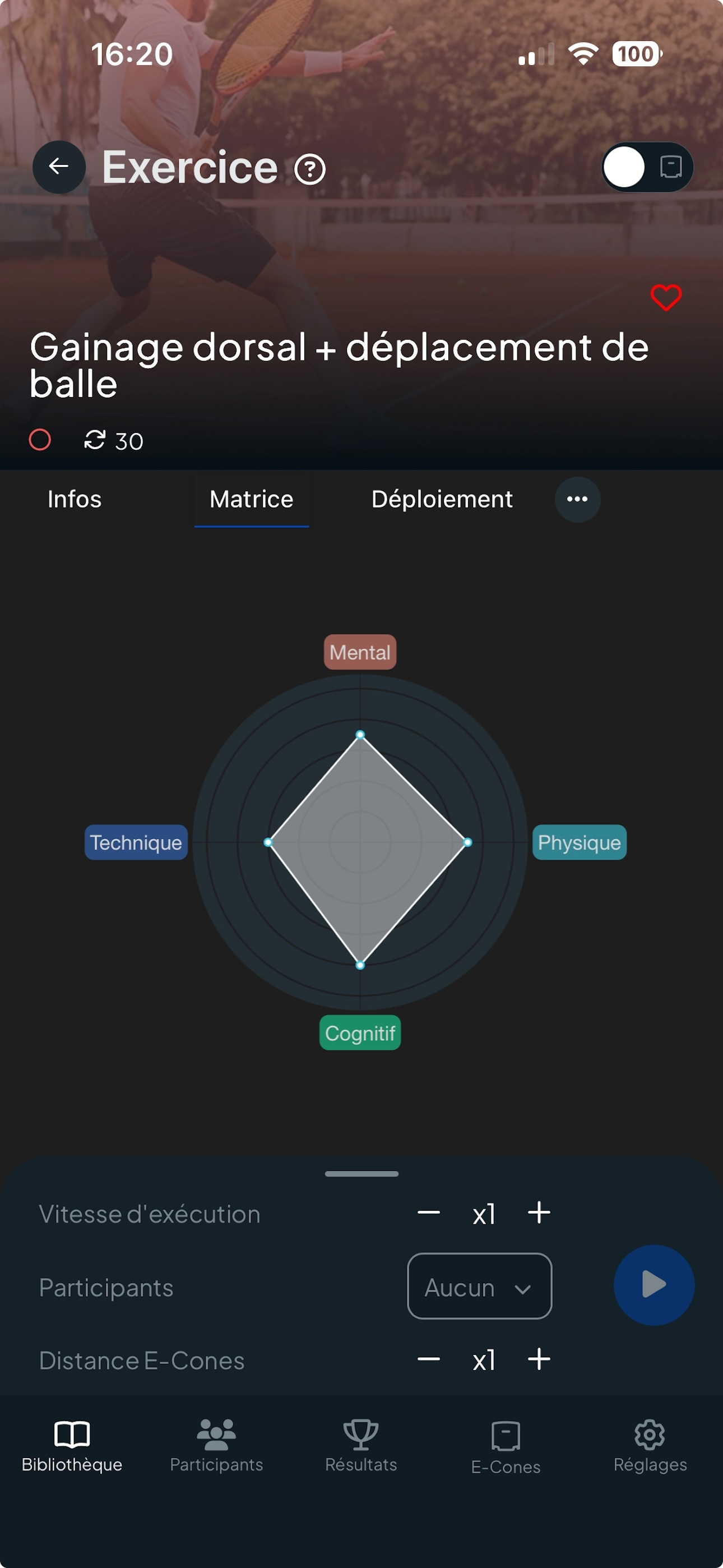Screen dimensions: 723x1568
Task: Toggle the E-Cones mode switch
Action: pos(647,167)
